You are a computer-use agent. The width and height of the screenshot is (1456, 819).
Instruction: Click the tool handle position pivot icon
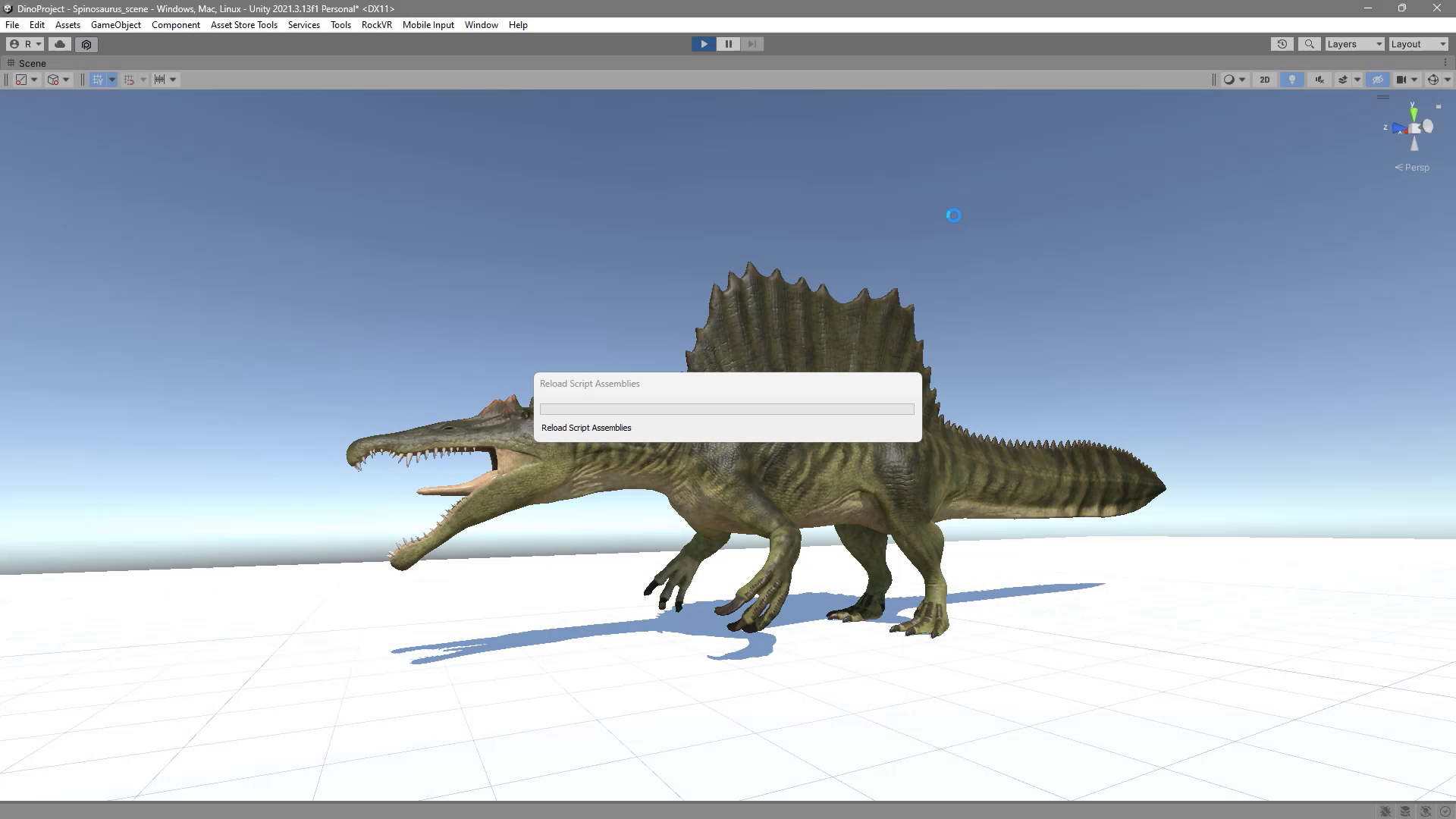pyautogui.click(x=21, y=80)
